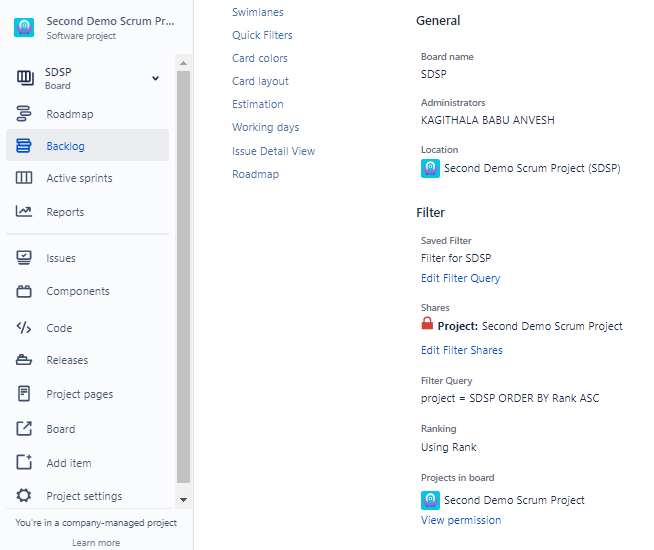
Task: Click the Board external link icon
Action: point(24,429)
